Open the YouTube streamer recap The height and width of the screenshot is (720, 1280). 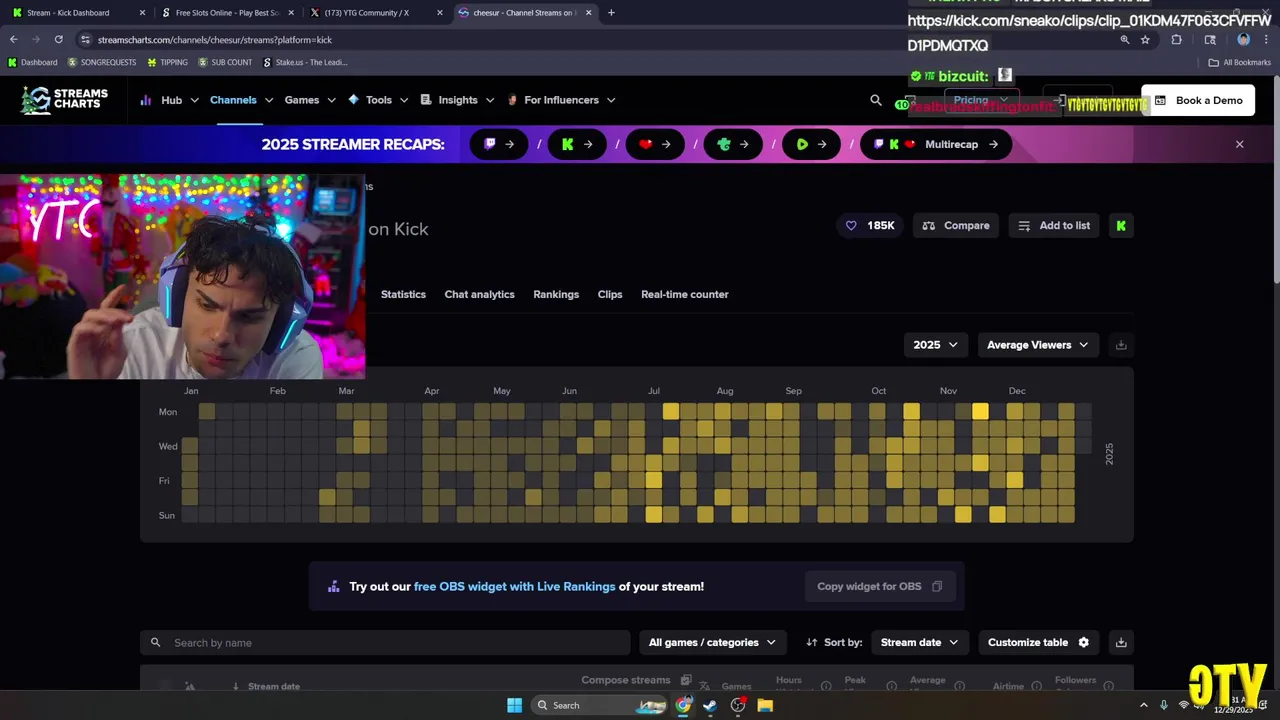(x=655, y=144)
